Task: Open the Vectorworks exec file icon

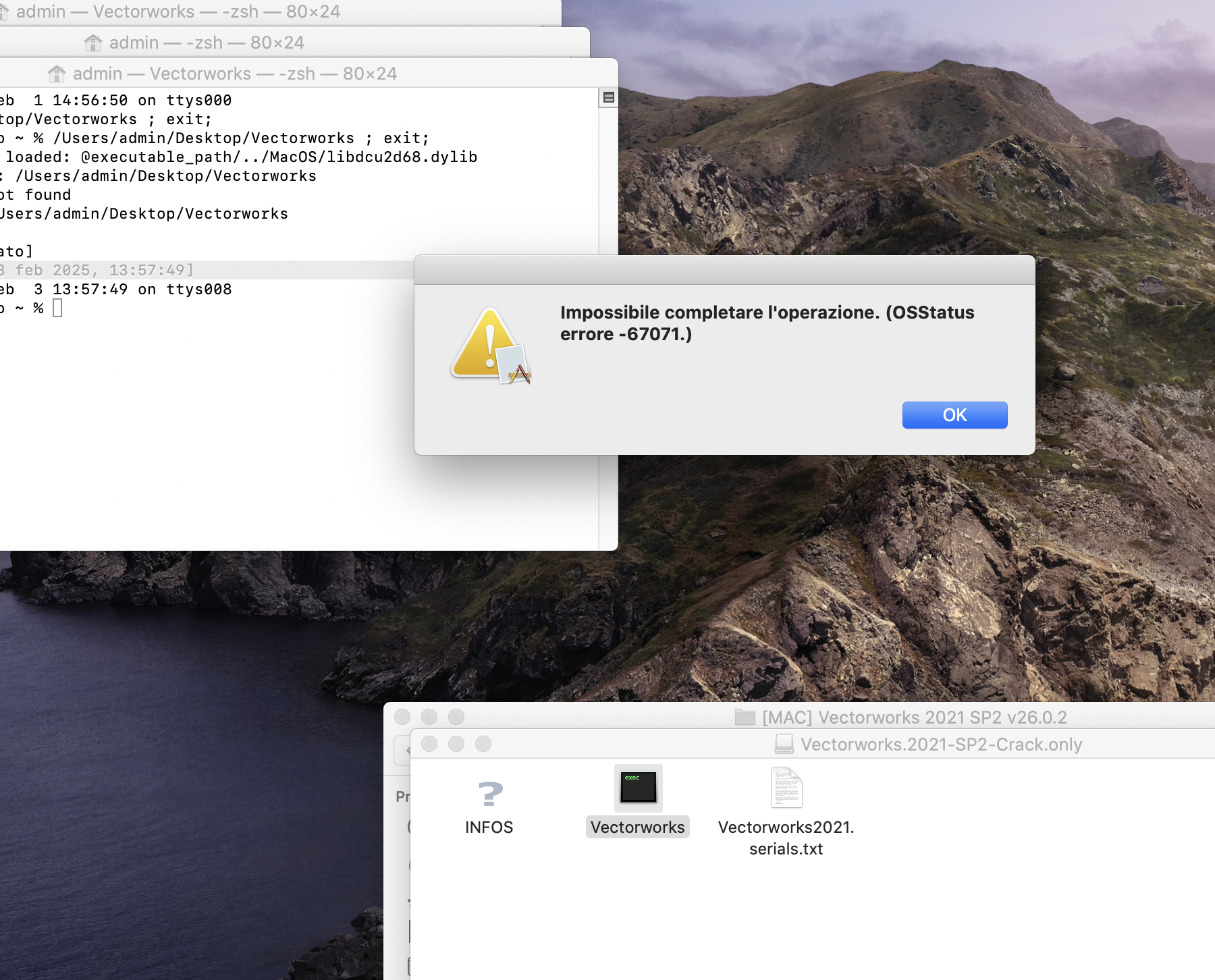Action: point(638,788)
